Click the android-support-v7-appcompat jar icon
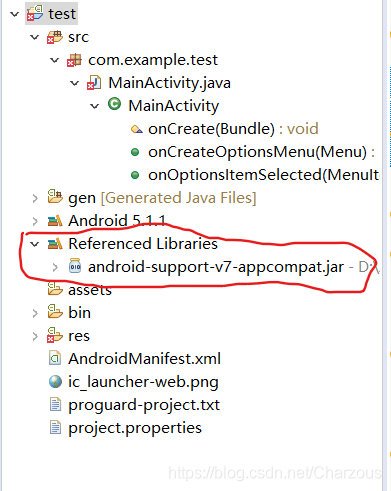Screen dimensions: 391x491 tap(75, 266)
